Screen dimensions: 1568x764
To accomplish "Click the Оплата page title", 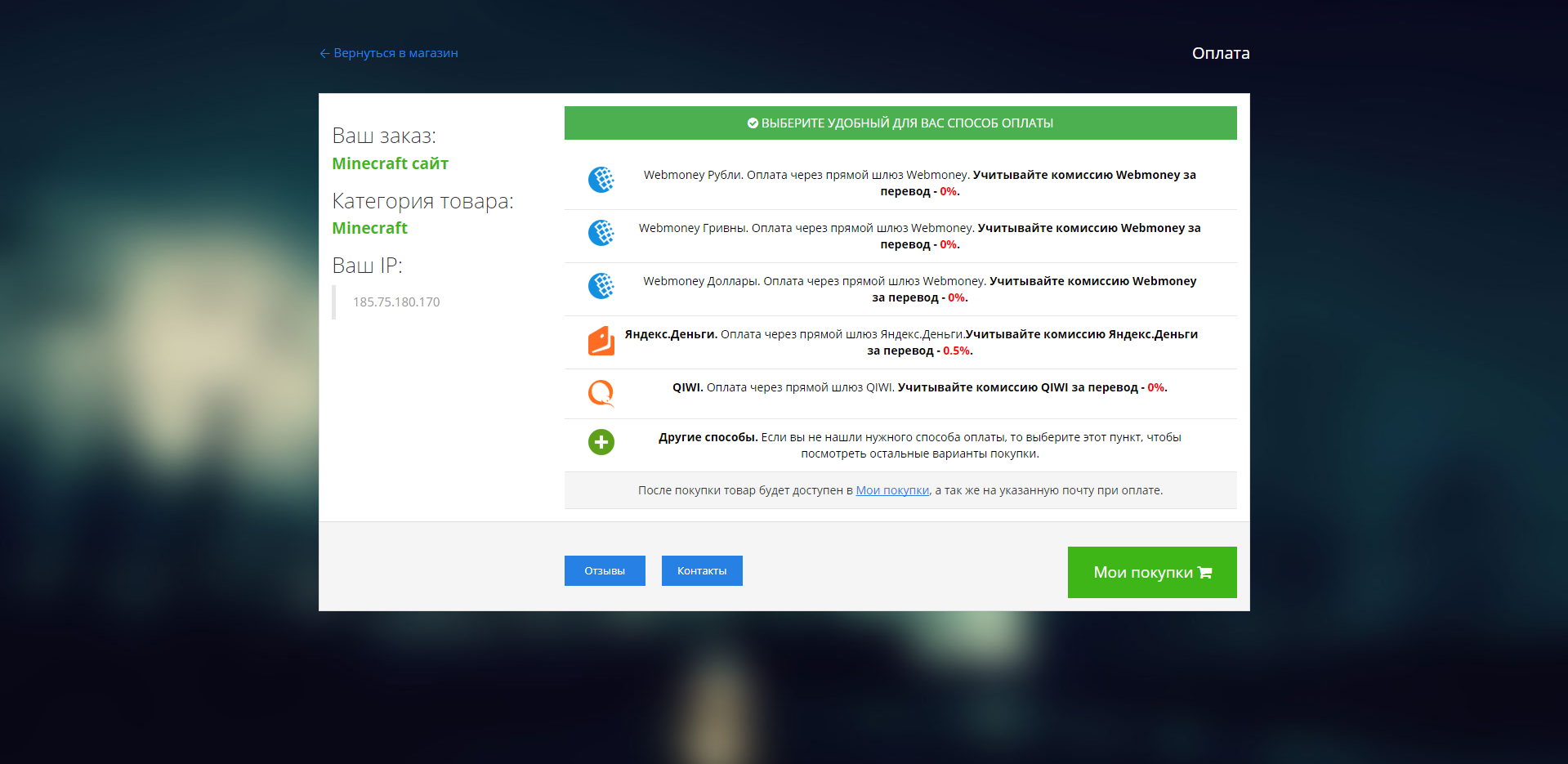I will (x=1221, y=53).
